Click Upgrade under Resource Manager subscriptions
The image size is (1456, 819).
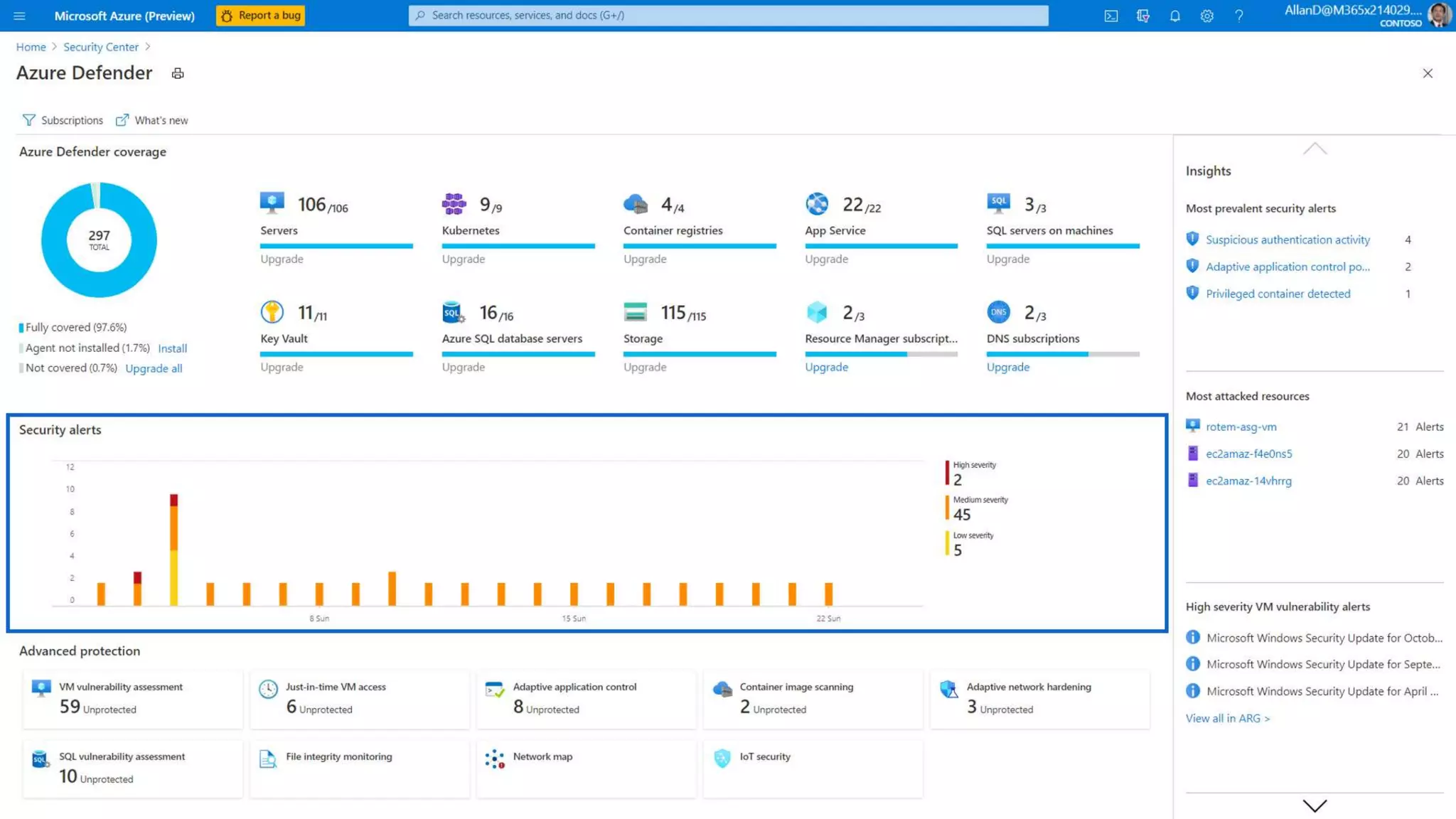point(826,367)
